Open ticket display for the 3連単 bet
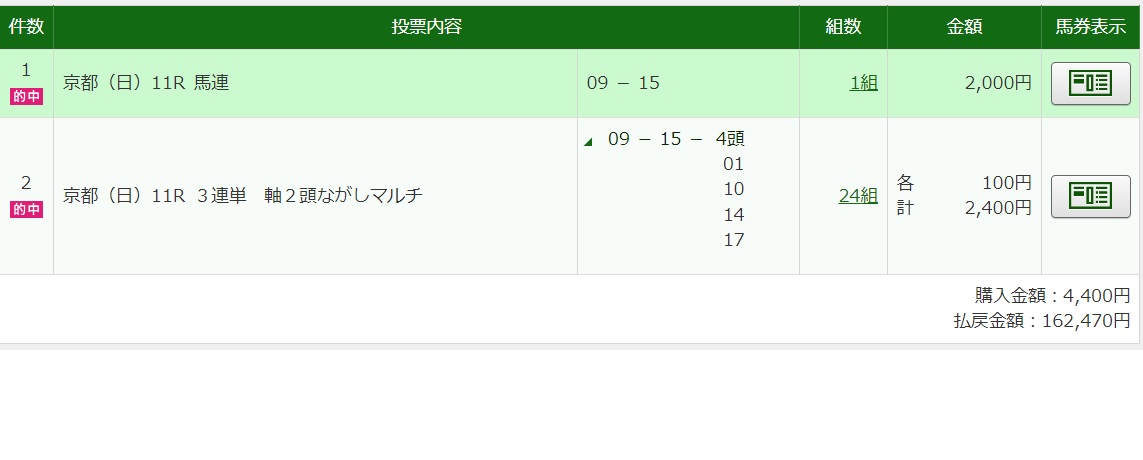 coord(1090,196)
